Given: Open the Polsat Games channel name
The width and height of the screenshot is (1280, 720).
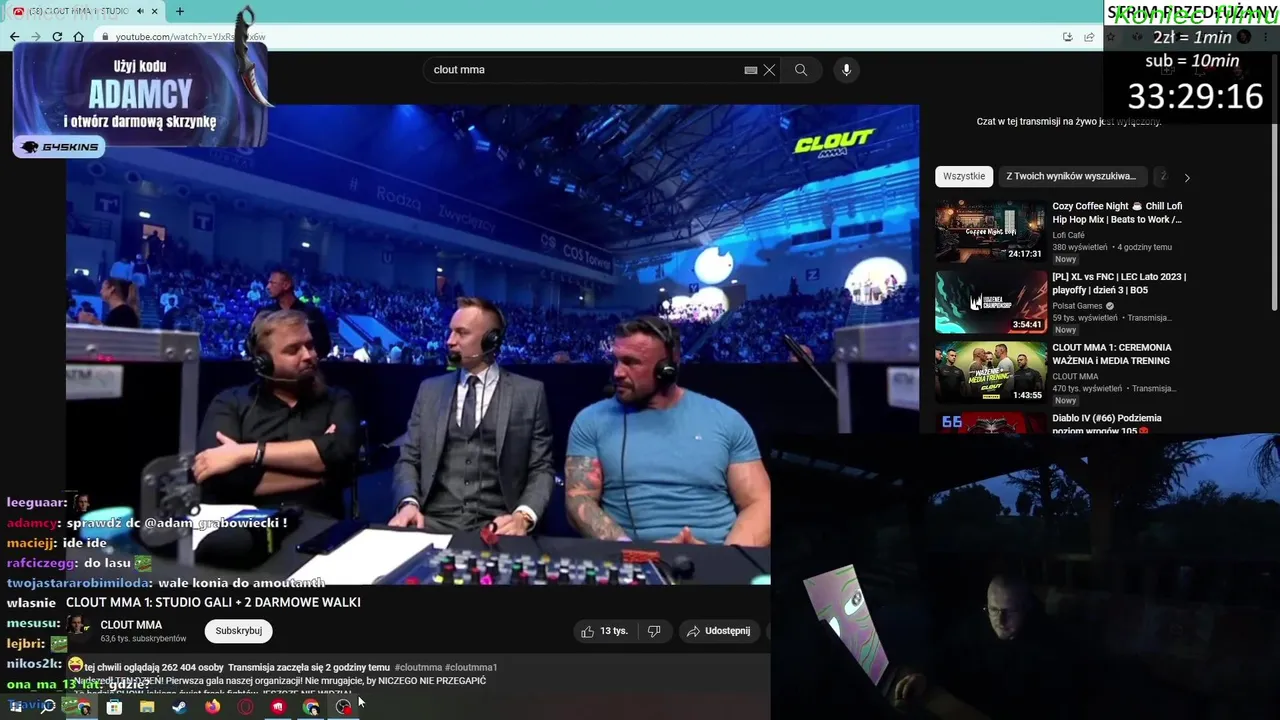Looking at the screenshot, I should coord(1076,306).
